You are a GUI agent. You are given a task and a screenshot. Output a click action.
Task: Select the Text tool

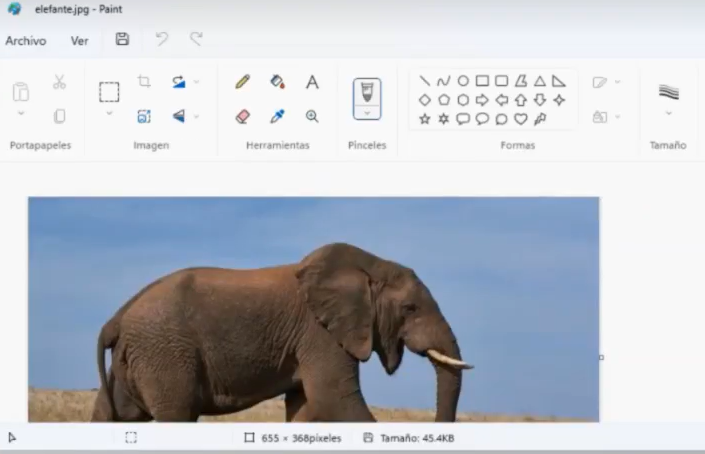pyautogui.click(x=312, y=82)
